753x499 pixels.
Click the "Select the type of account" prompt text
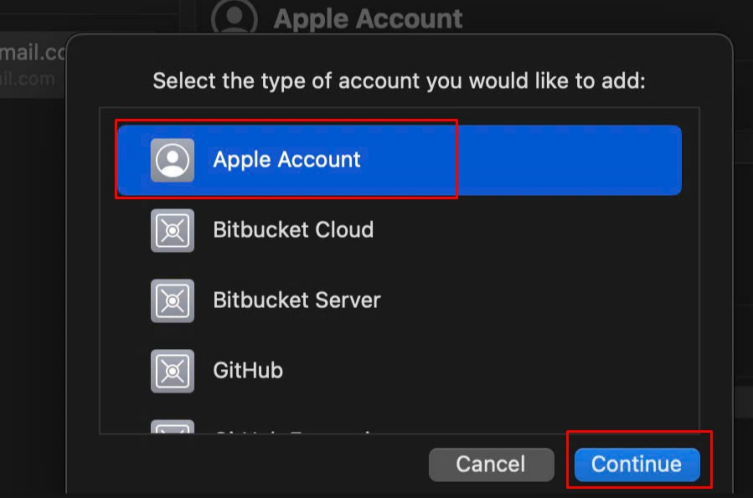point(399,81)
